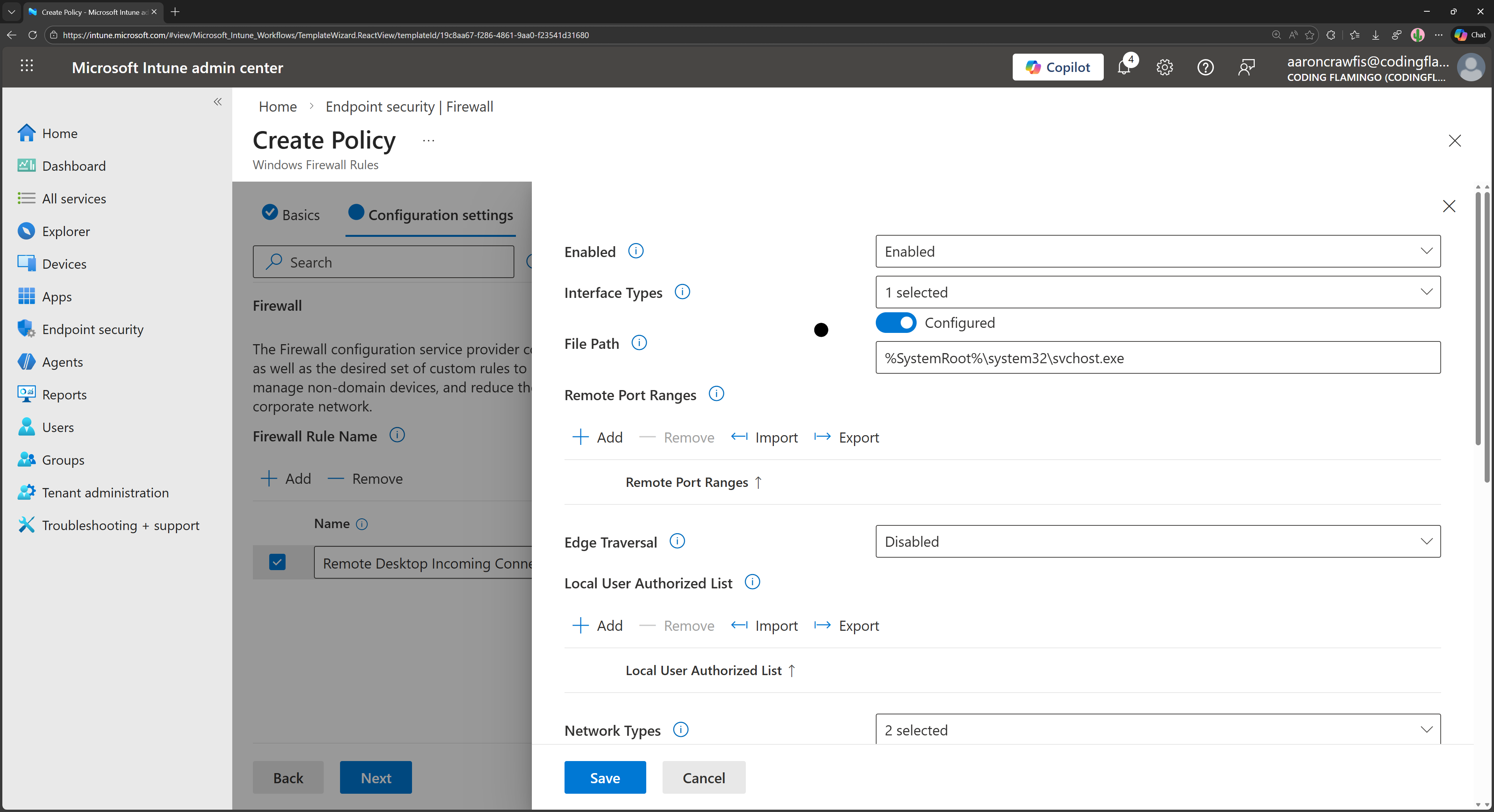1494x812 pixels.
Task: Uncheck the Remote Desktop Incoming Connection rule
Action: [277, 562]
